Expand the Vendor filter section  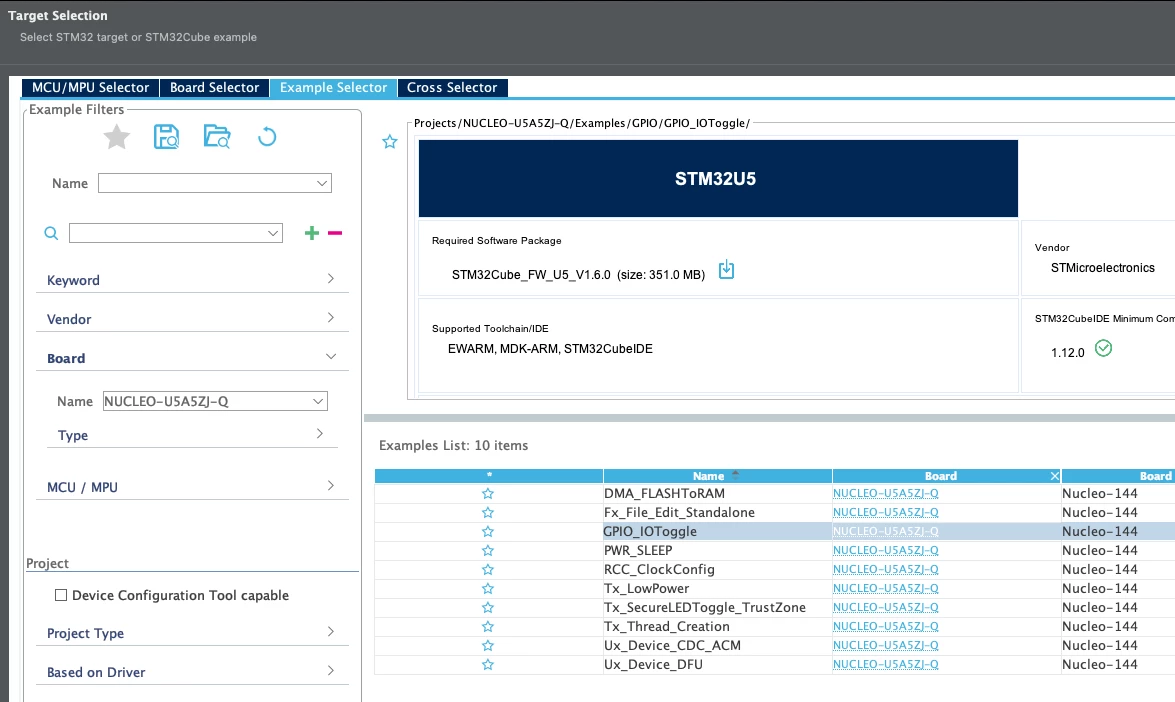tap(192, 318)
